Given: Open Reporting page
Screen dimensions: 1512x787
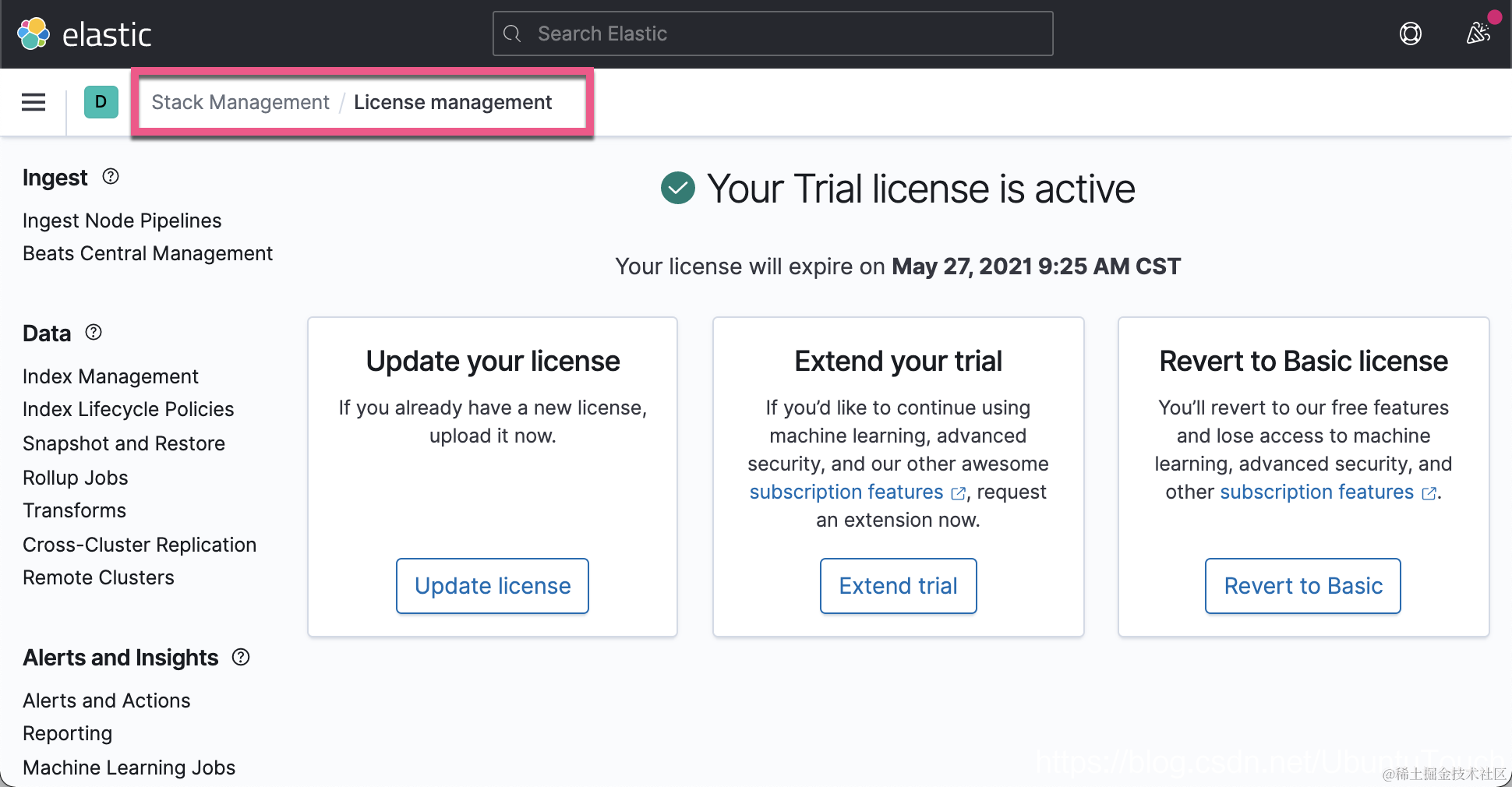Looking at the screenshot, I should pyautogui.click(x=68, y=733).
